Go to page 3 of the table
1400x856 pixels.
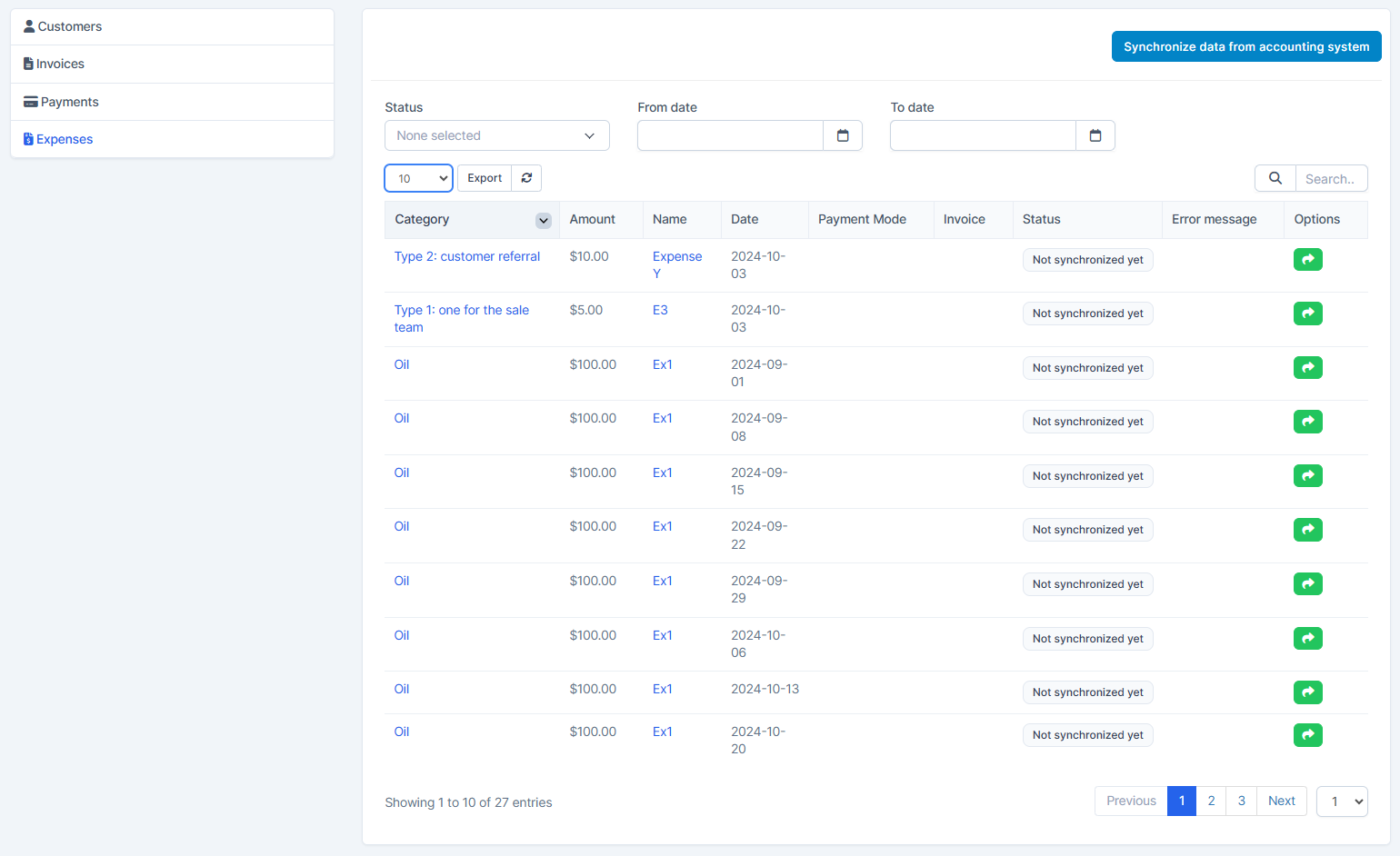point(1241,801)
